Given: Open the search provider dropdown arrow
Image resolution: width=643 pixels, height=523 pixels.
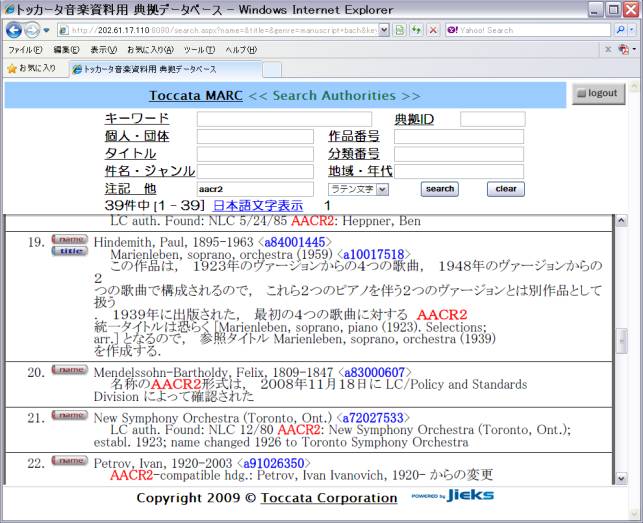Looking at the screenshot, I should pos(632,30).
